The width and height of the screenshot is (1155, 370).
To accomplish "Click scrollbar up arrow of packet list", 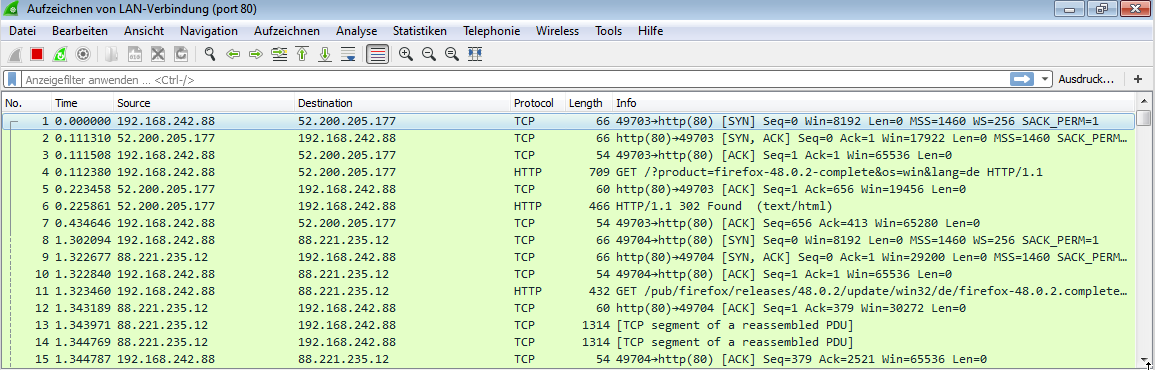I will 1143,102.
